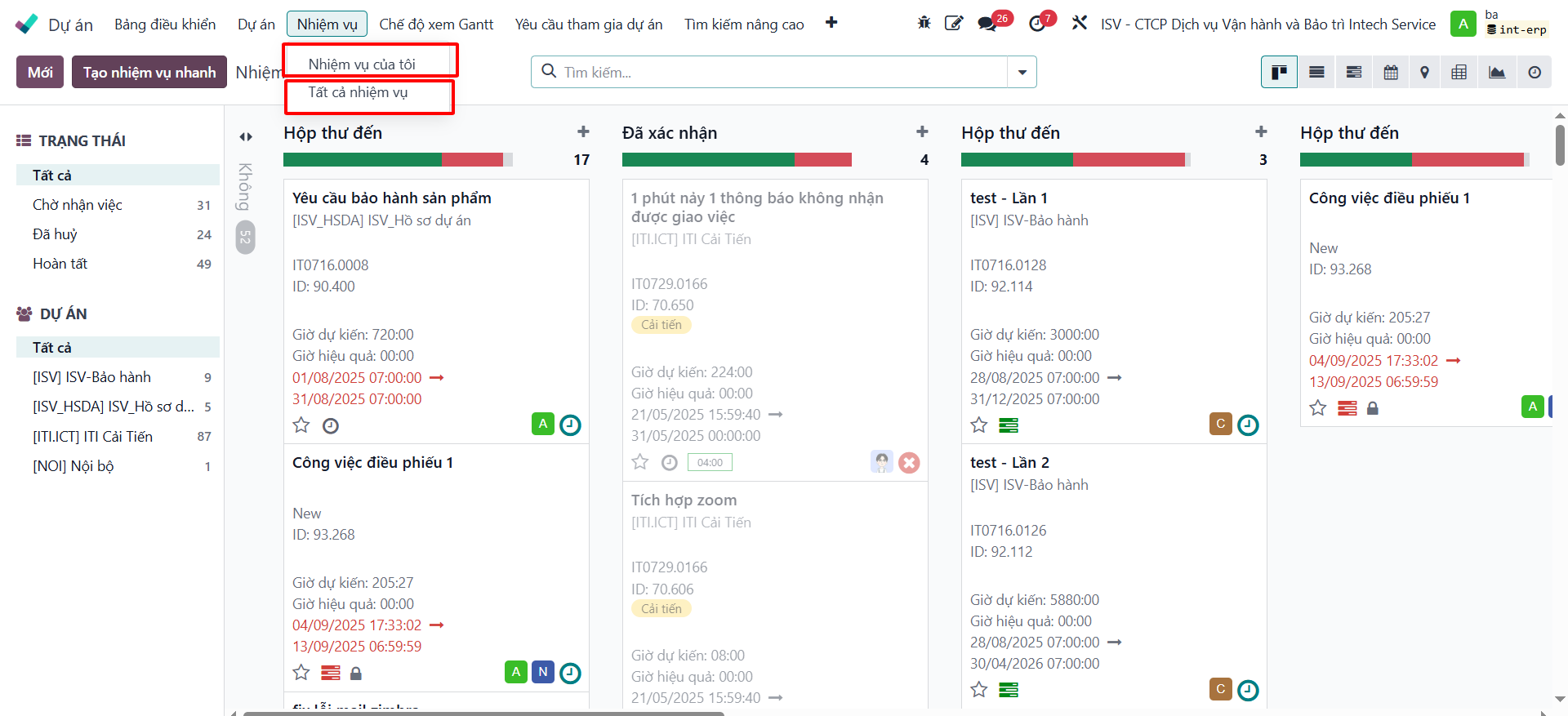1568x716 pixels.
Task: Star the 'test - Lần 1' task
Action: (x=979, y=425)
